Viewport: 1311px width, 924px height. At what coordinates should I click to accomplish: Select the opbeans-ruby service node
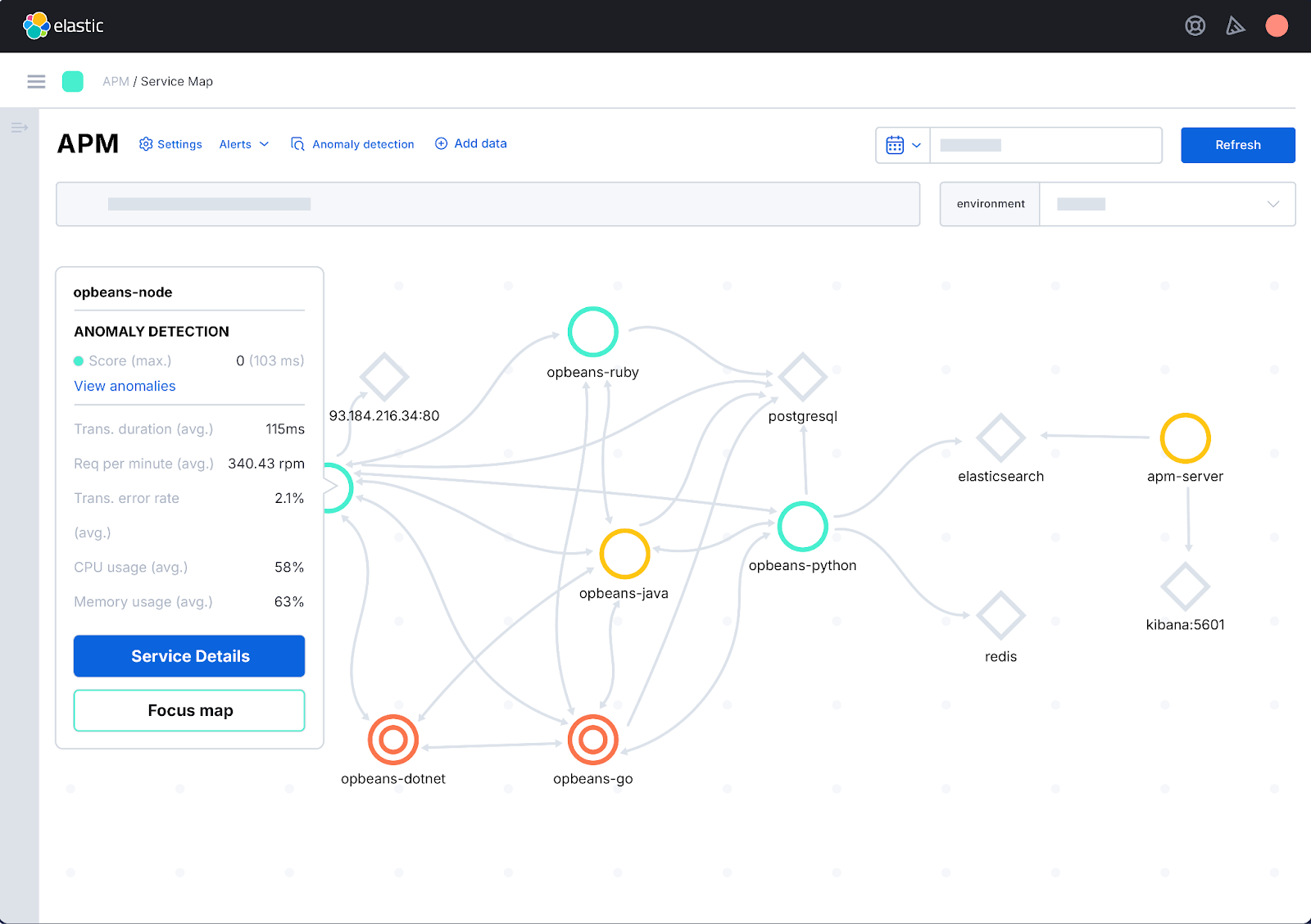click(x=592, y=332)
